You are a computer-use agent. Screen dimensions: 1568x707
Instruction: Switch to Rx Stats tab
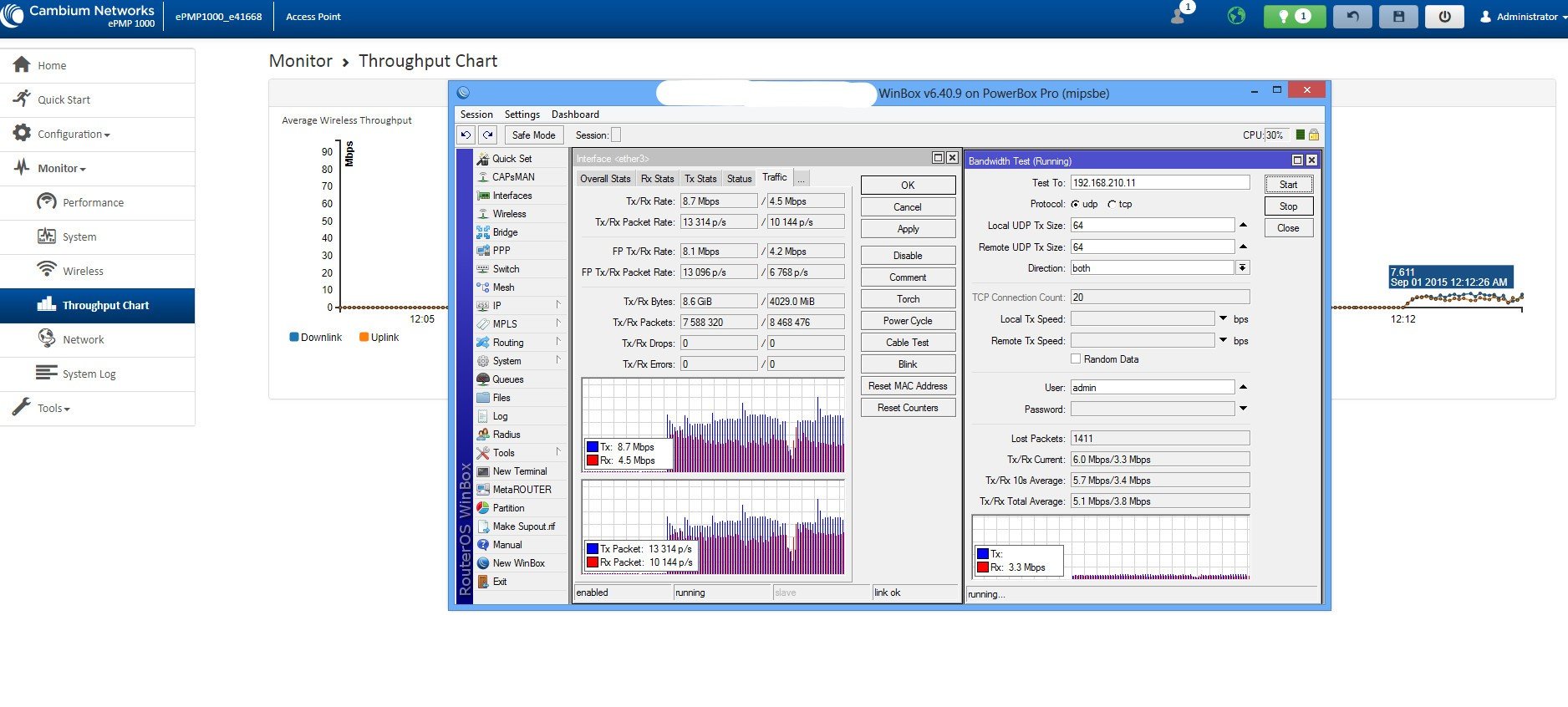click(657, 179)
